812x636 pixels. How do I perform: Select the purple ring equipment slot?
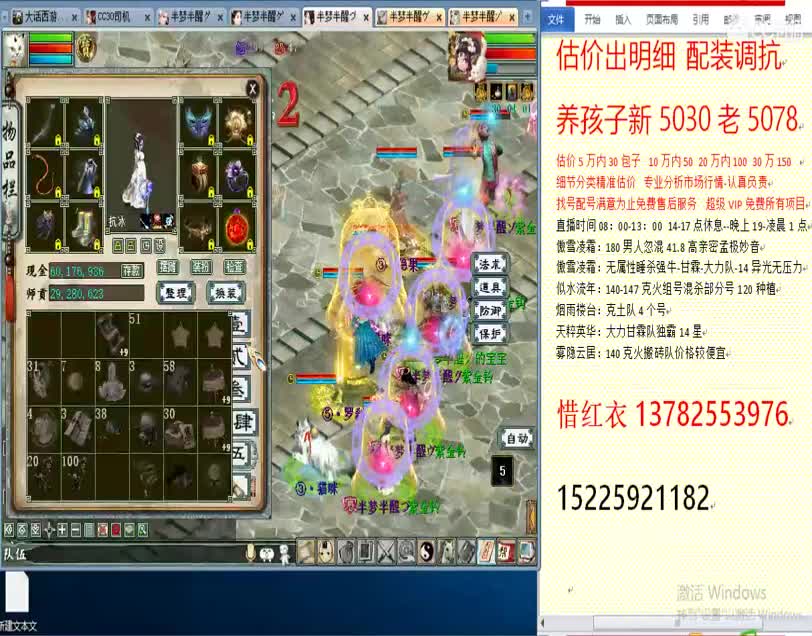[238, 175]
